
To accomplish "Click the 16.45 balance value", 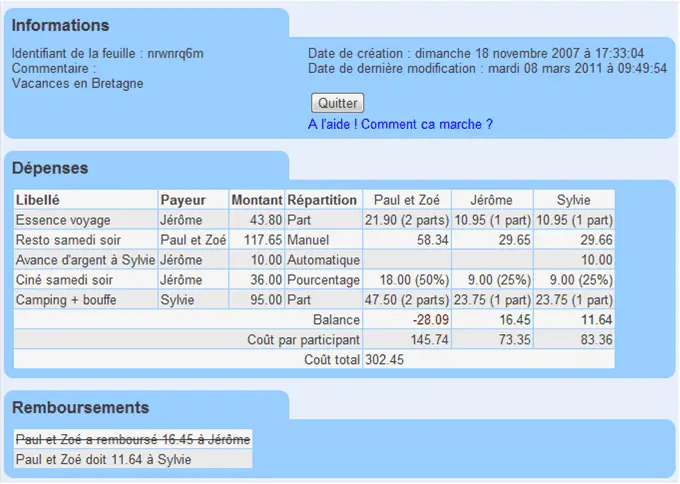I will coord(492,320).
